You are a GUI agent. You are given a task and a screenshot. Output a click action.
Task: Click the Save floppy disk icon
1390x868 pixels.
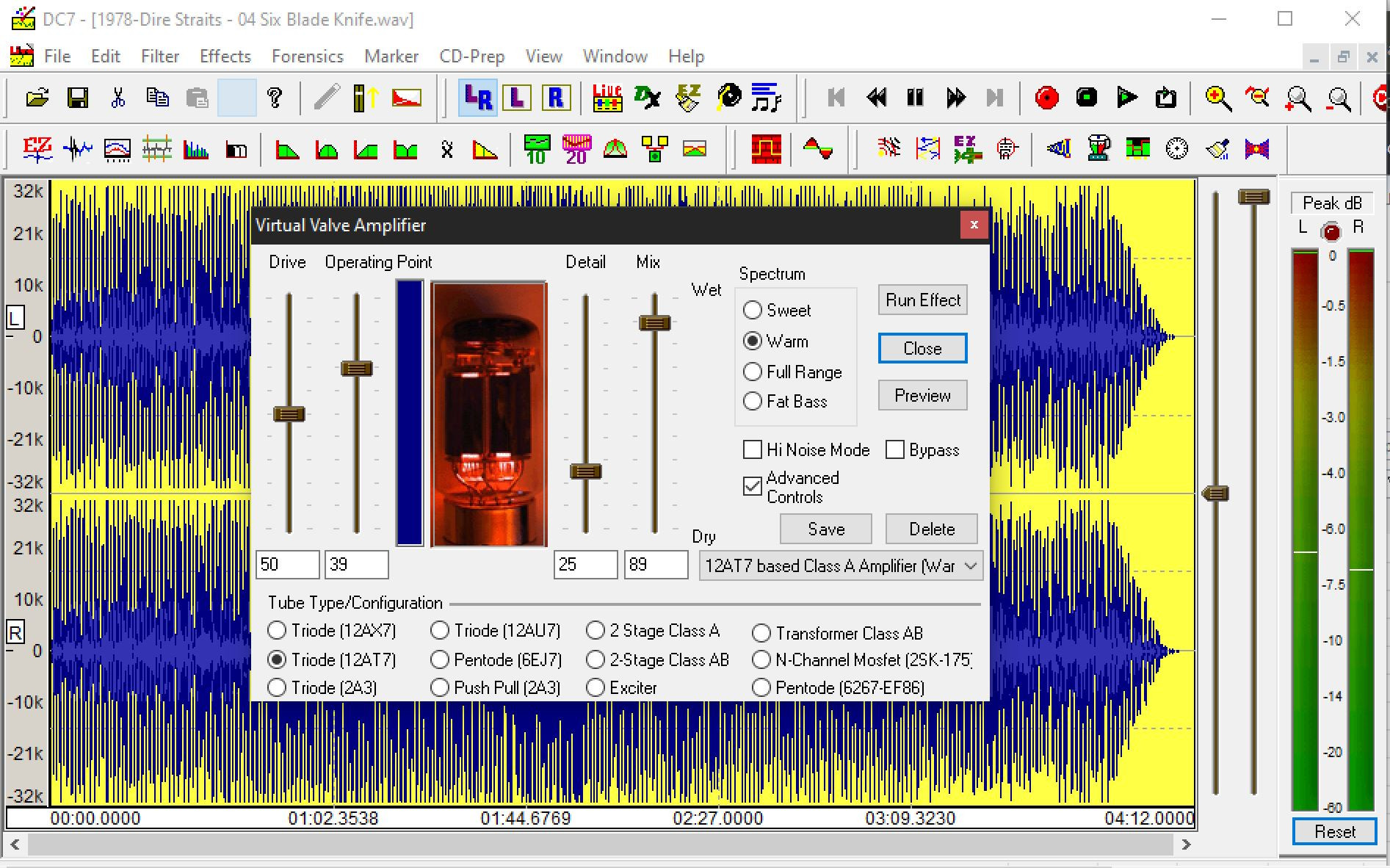point(77,98)
